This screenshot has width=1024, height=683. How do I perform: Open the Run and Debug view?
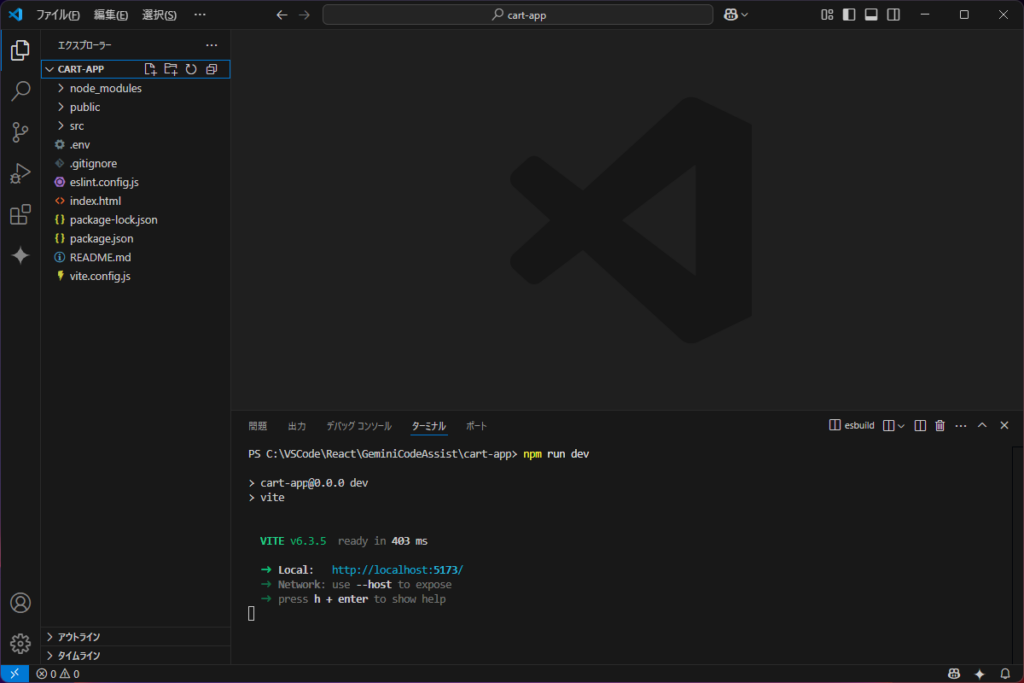pos(20,173)
